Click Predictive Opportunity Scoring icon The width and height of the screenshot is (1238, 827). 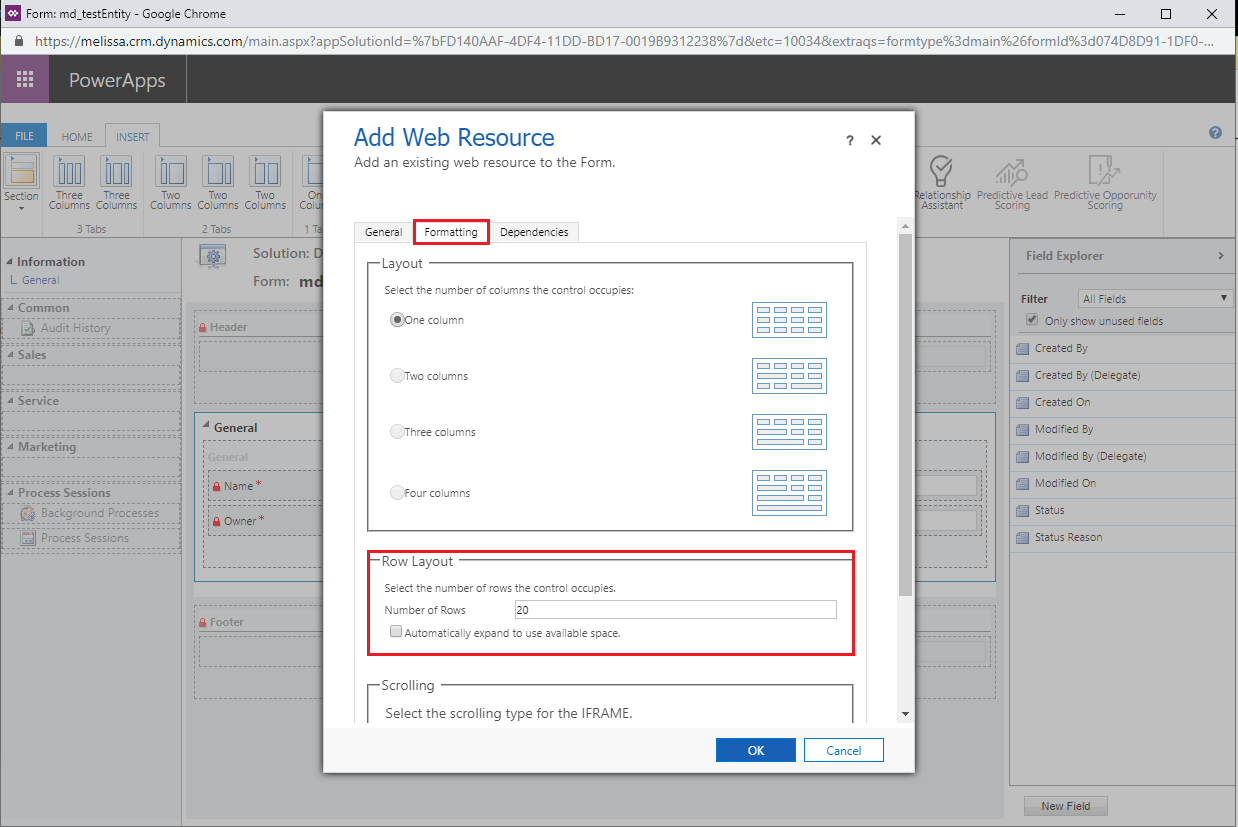tap(1104, 182)
